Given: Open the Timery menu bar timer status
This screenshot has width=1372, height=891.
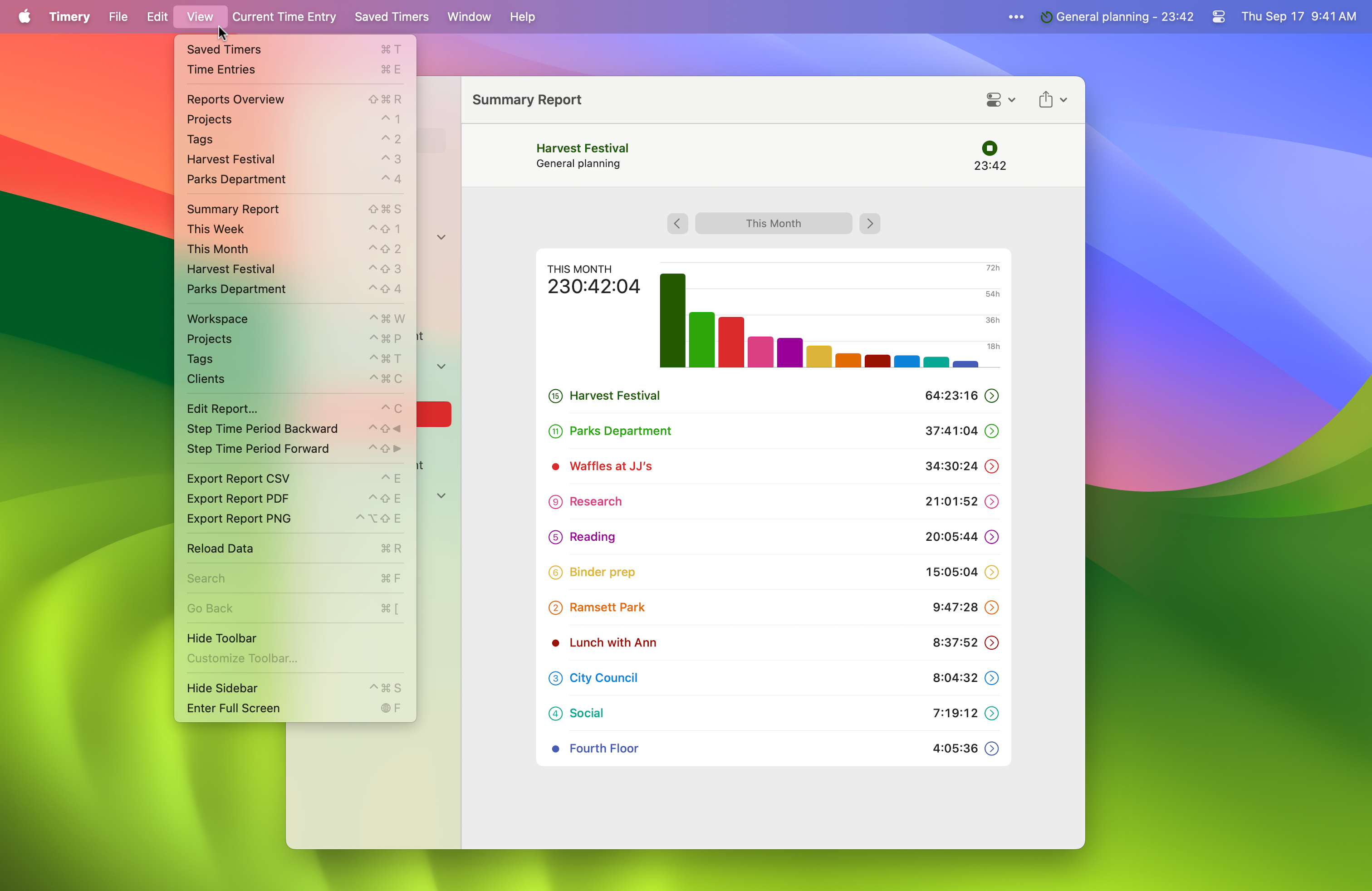Looking at the screenshot, I should pos(1117,17).
